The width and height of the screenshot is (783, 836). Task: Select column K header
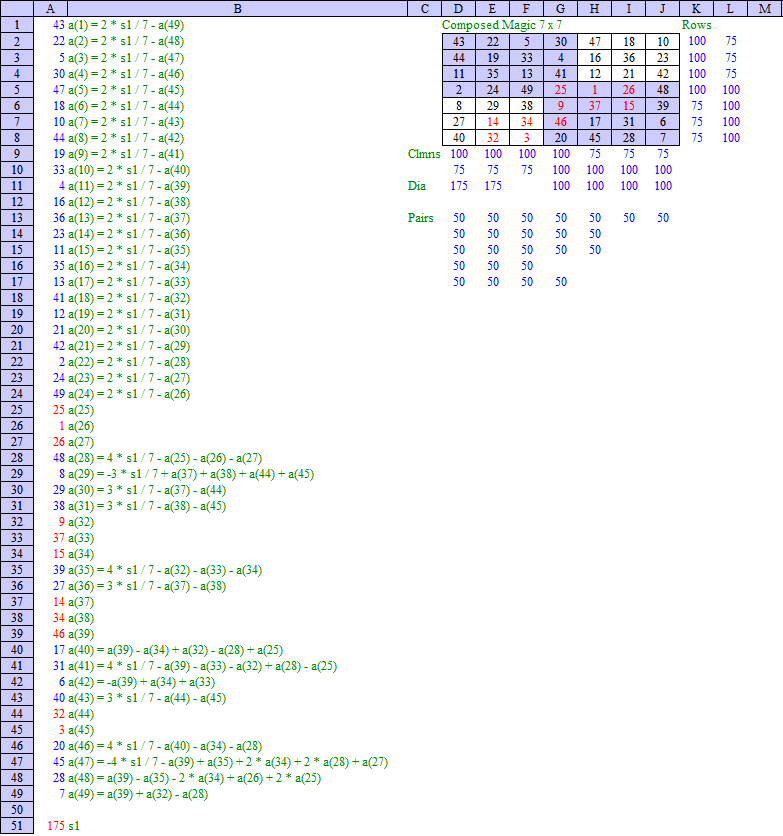click(x=696, y=9)
